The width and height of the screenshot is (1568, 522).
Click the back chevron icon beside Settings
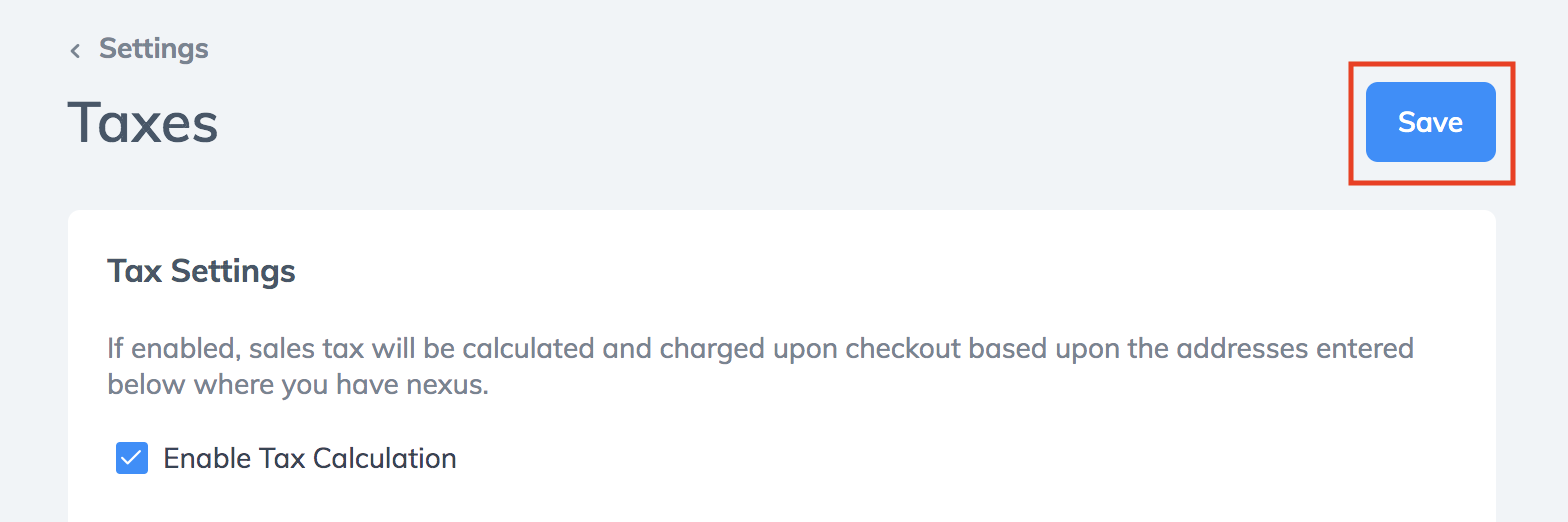[75, 50]
